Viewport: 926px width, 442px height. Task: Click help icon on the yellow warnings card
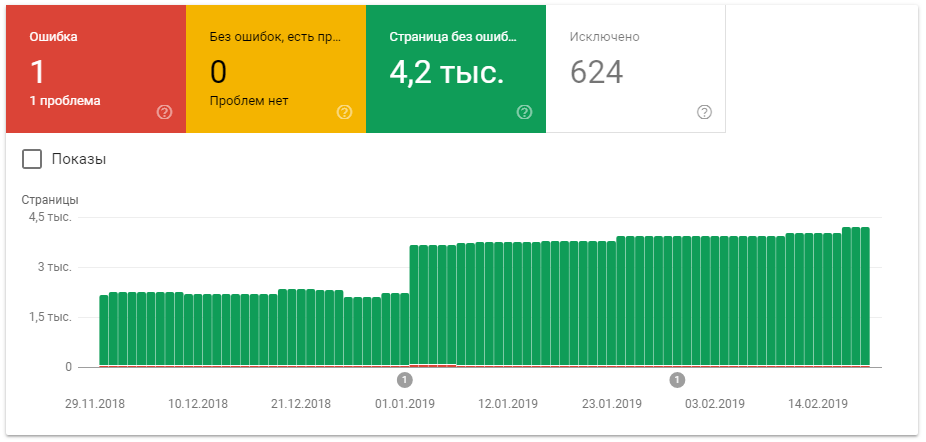345,112
